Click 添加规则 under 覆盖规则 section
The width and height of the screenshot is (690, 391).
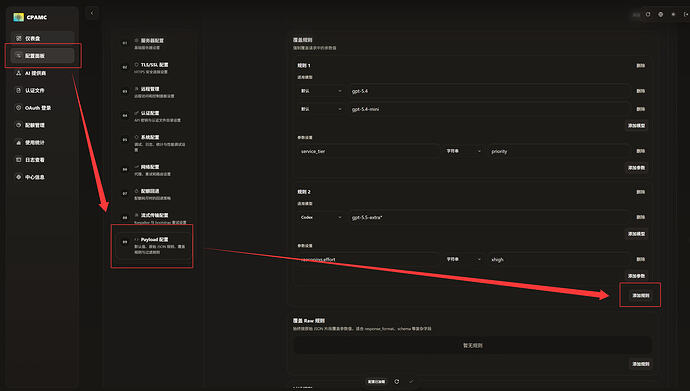coord(641,296)
